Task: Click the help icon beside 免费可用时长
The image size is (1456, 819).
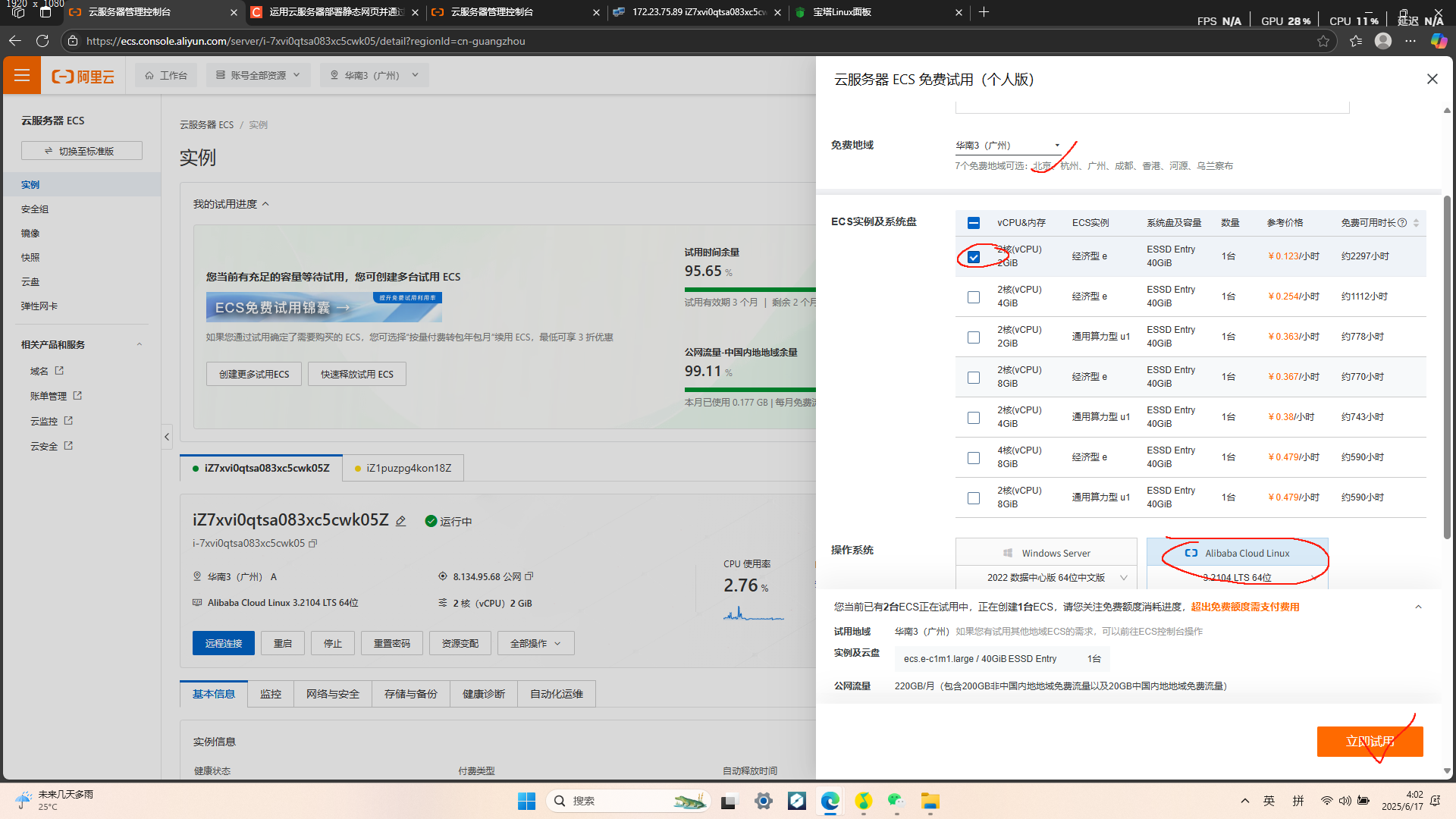Action: click(x=1402, y=223)
